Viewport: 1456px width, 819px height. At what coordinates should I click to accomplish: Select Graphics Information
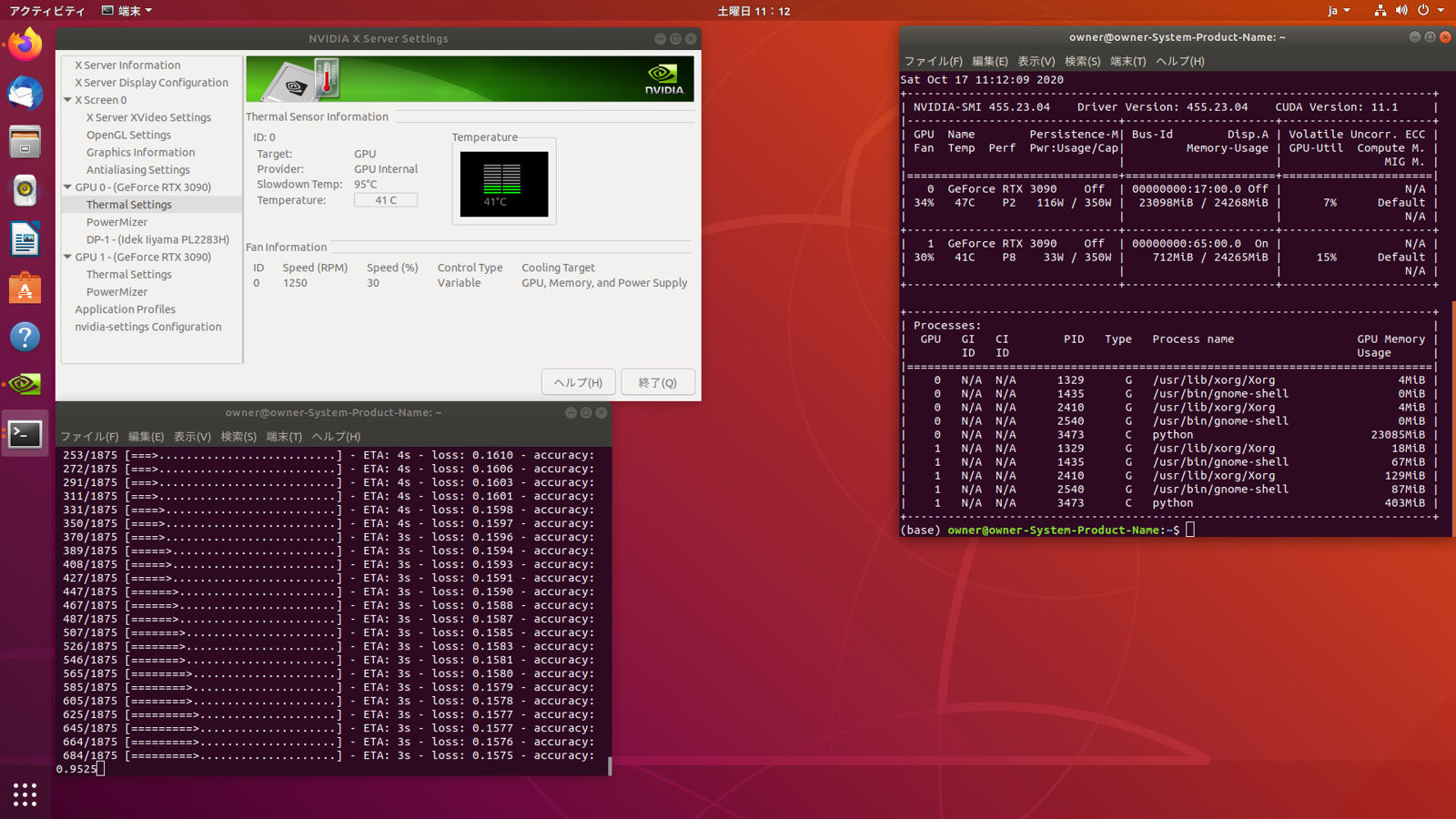(140, 152)
